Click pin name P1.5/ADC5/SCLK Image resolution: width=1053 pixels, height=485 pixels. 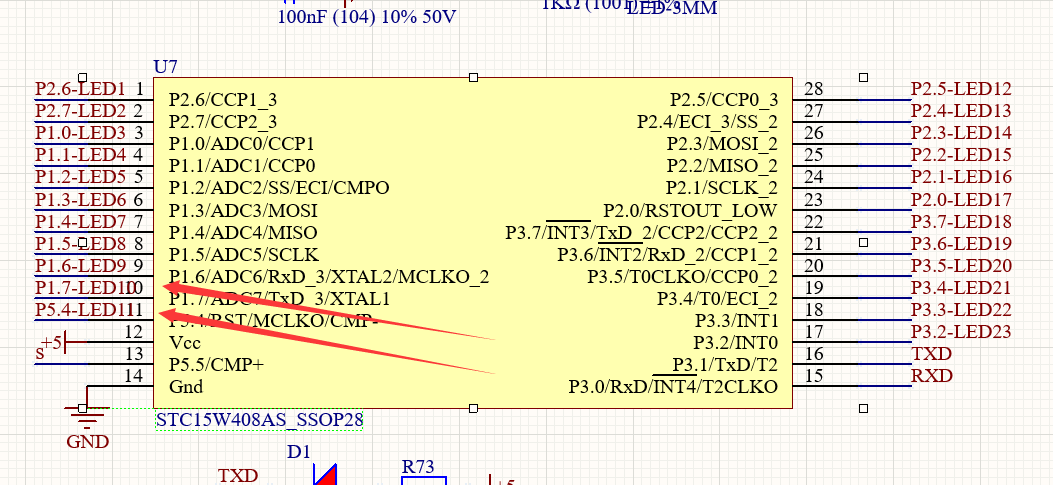(244, 255)
